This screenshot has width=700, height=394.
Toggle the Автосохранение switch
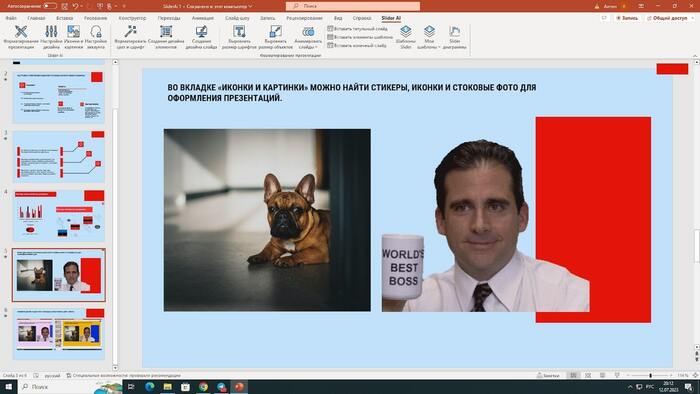(x=50, y=6)
